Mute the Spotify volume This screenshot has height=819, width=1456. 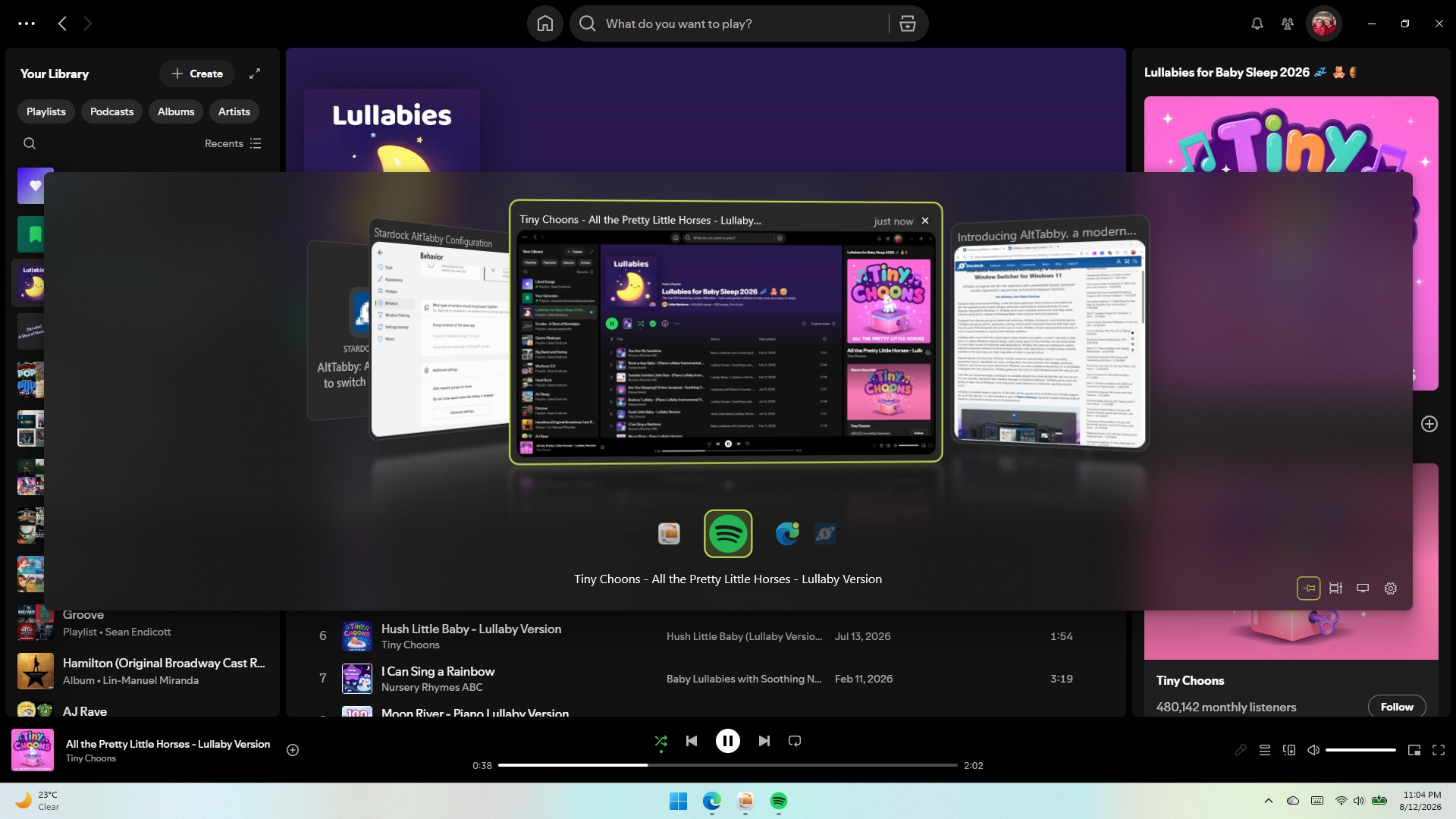(1313, 750)
